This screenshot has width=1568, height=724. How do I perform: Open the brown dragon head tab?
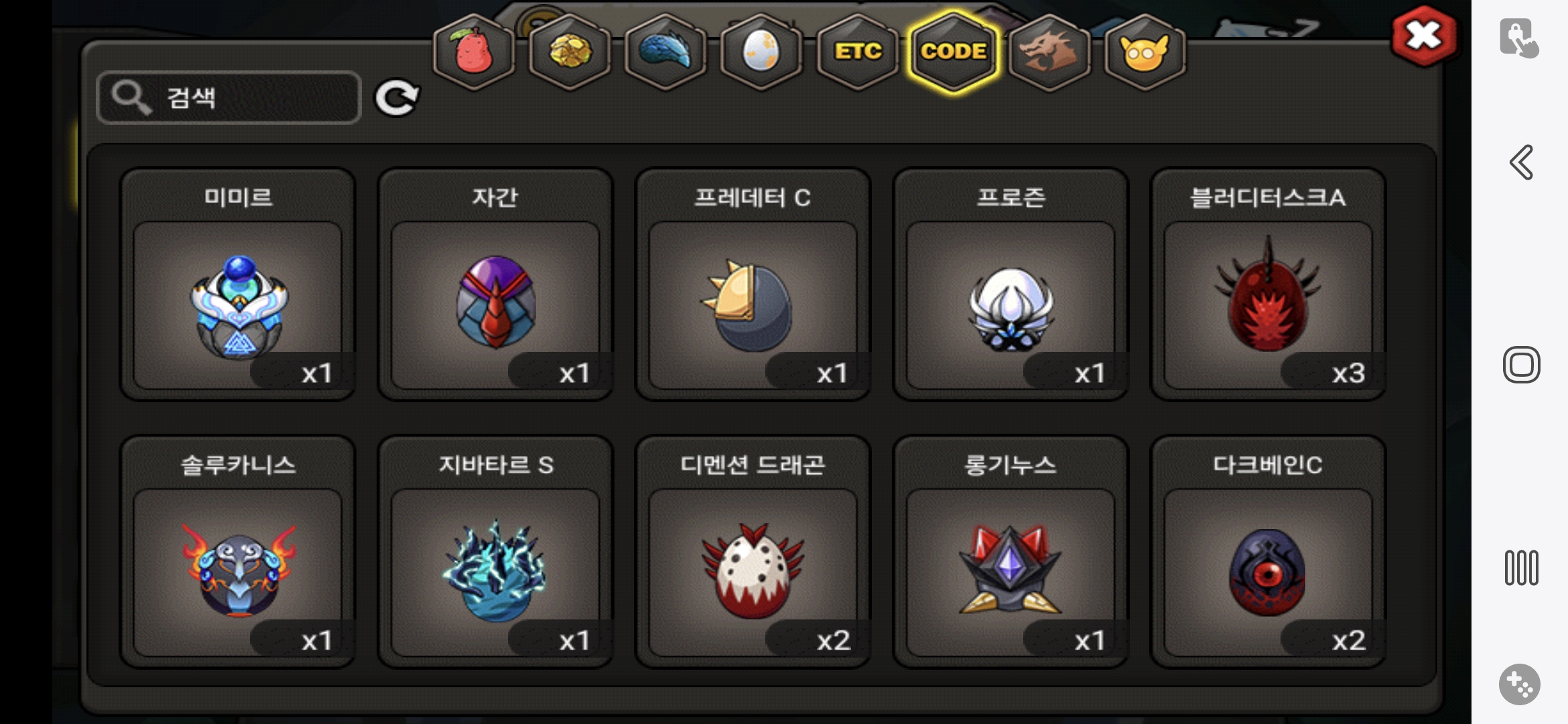click(x=1049, y=52)
